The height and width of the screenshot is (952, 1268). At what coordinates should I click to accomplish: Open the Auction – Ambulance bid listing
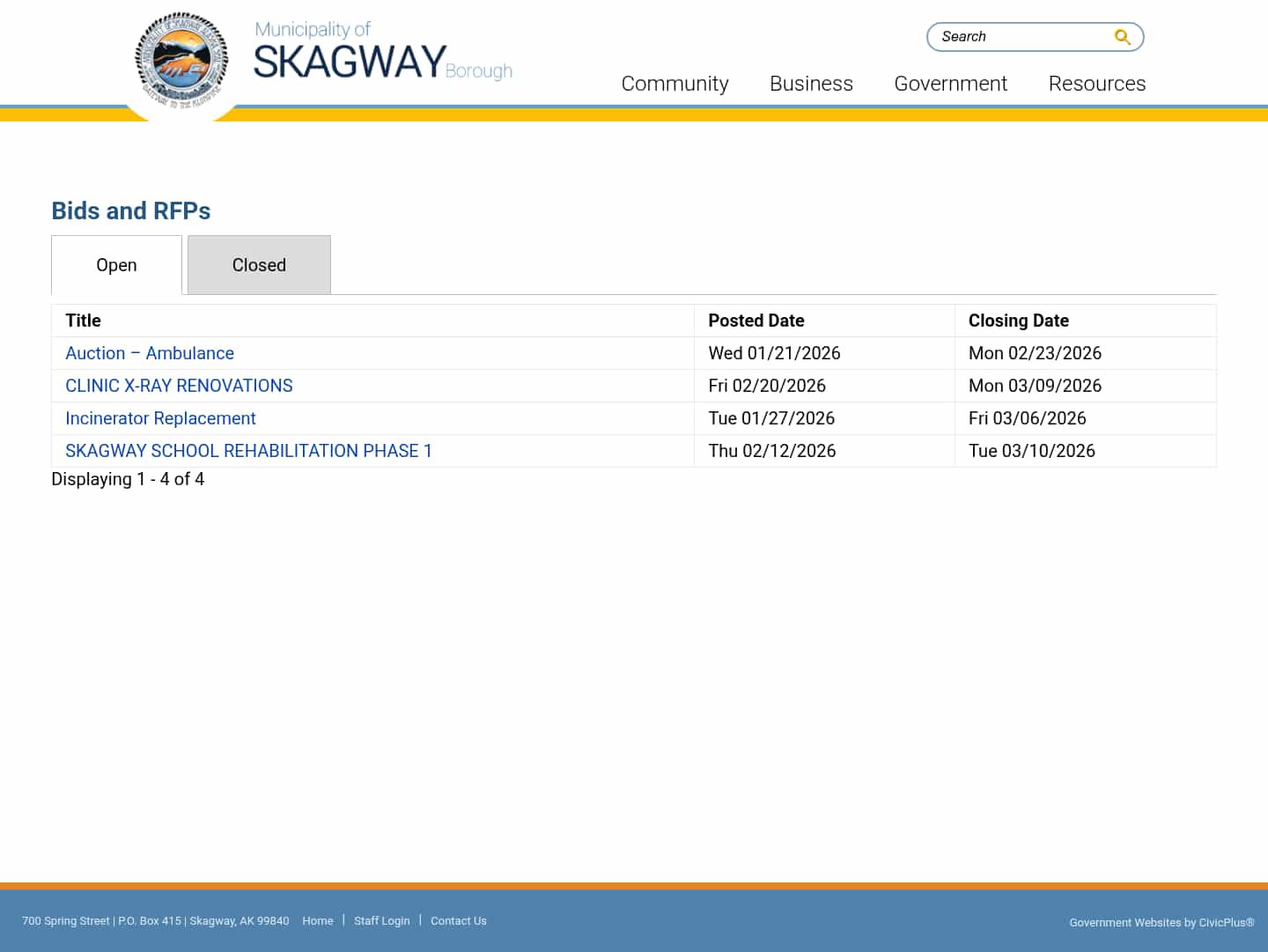[150, 353]
